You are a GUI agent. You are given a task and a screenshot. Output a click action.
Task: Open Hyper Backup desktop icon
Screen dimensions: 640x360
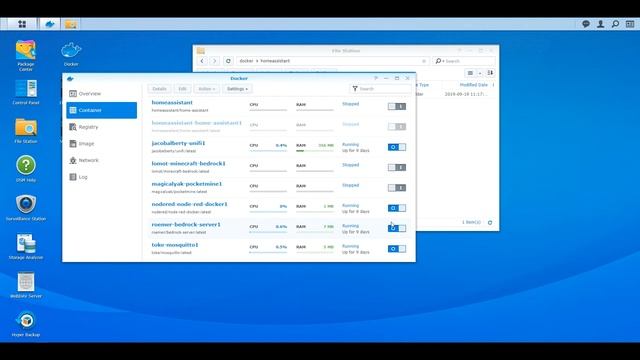26,324
